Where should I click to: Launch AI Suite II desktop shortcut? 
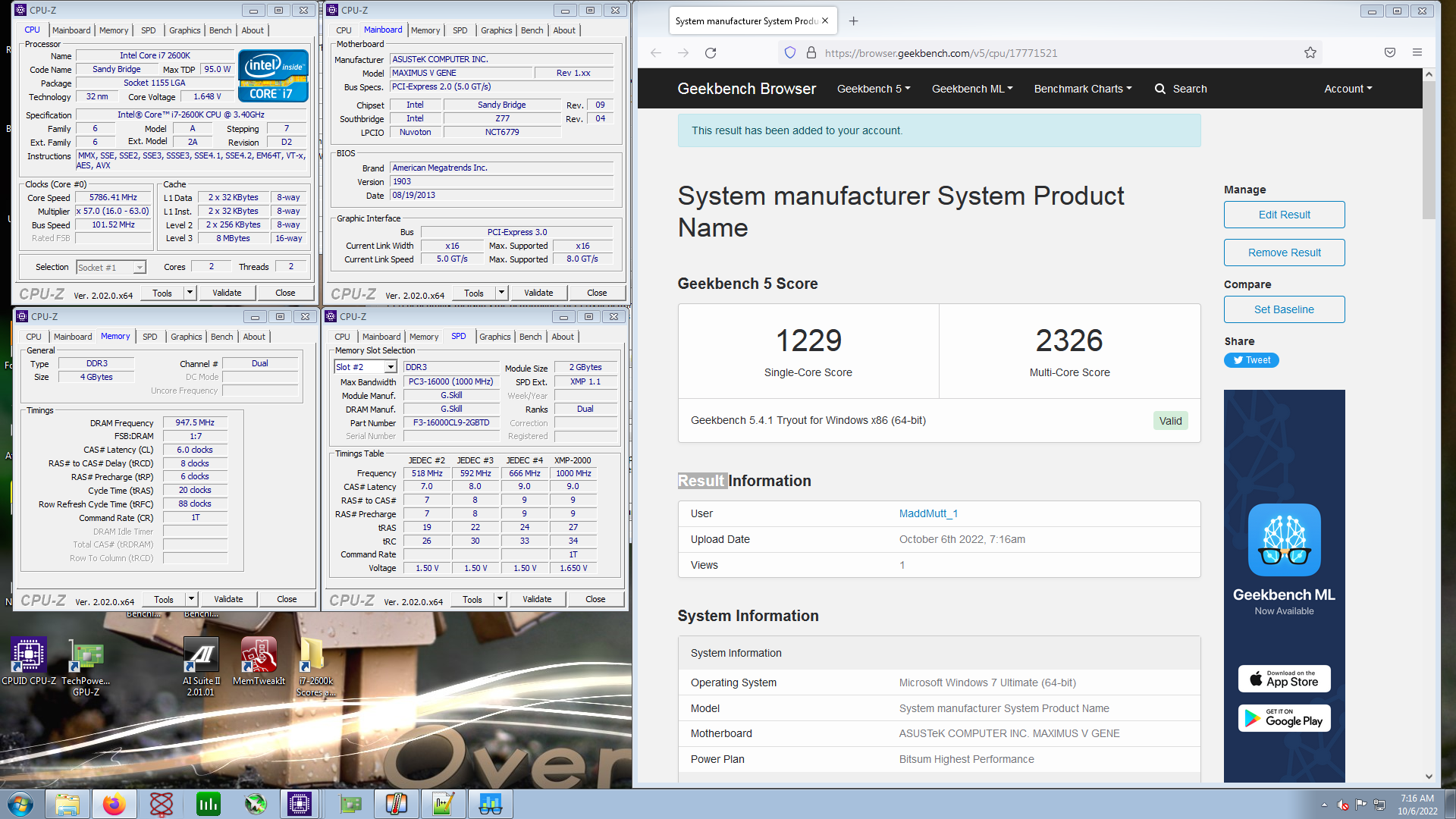pos(202,666)
